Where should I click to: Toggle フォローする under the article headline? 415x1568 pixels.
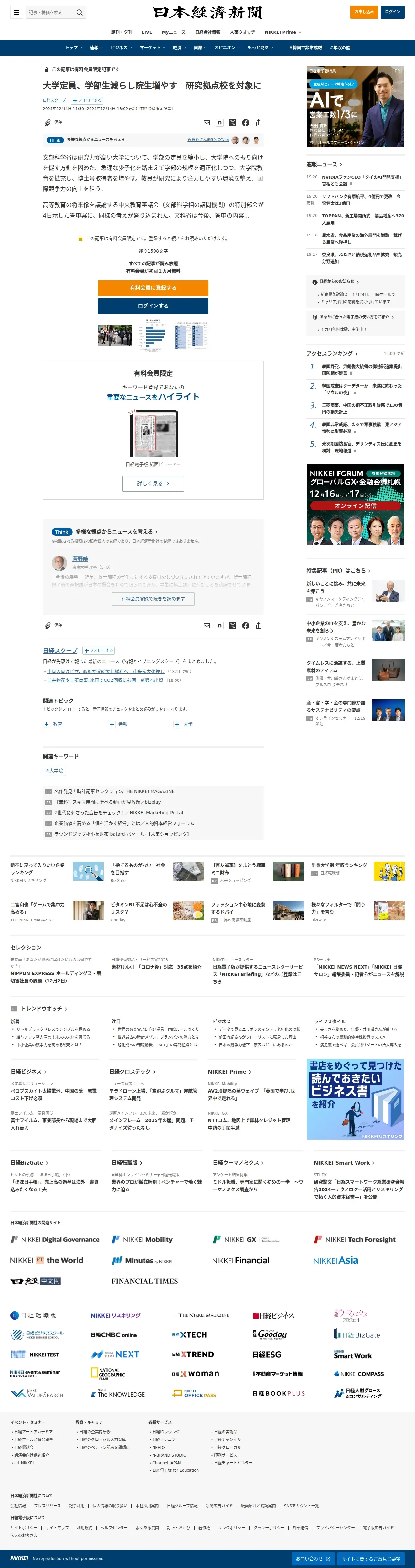tap(87, 100)
